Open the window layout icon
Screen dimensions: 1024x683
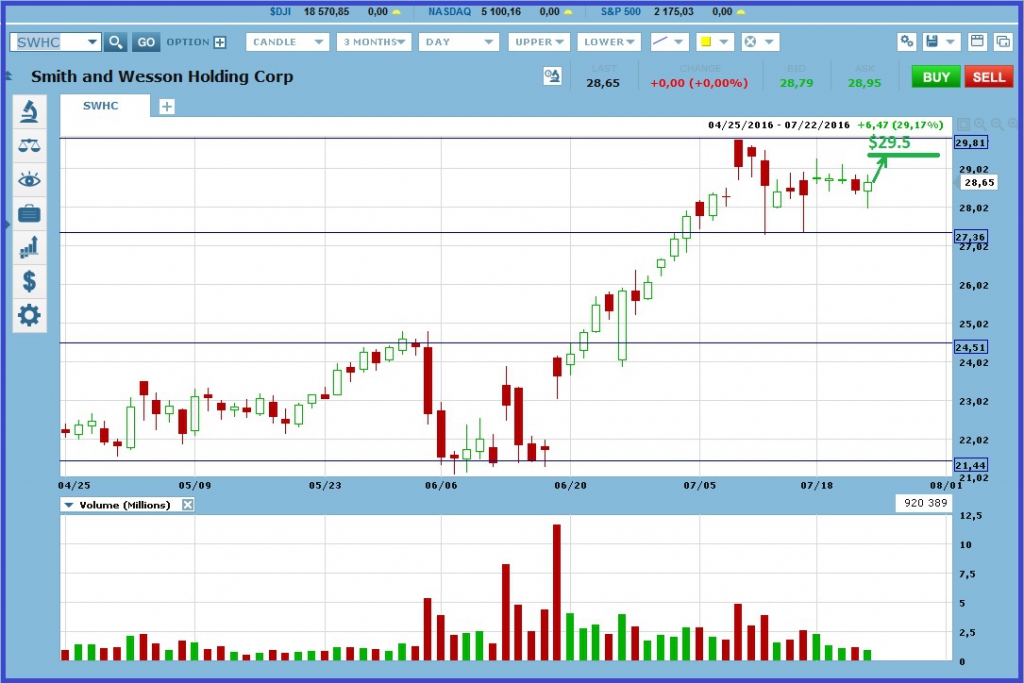(977, 42)
